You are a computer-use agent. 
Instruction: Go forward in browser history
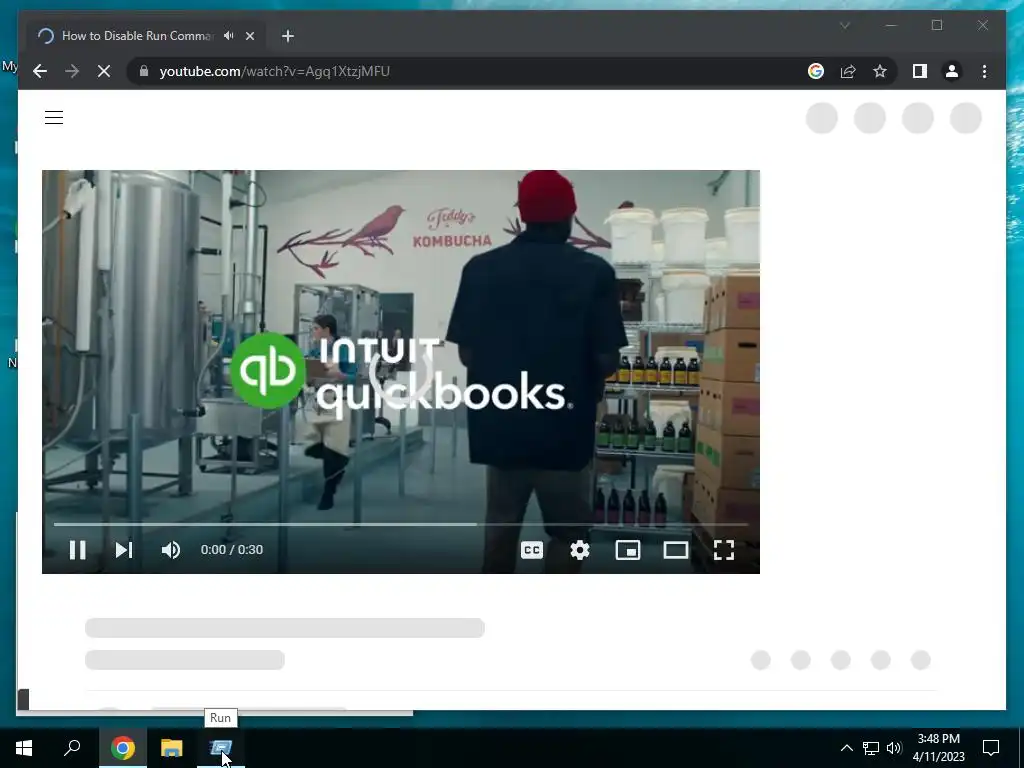[72, 71]
